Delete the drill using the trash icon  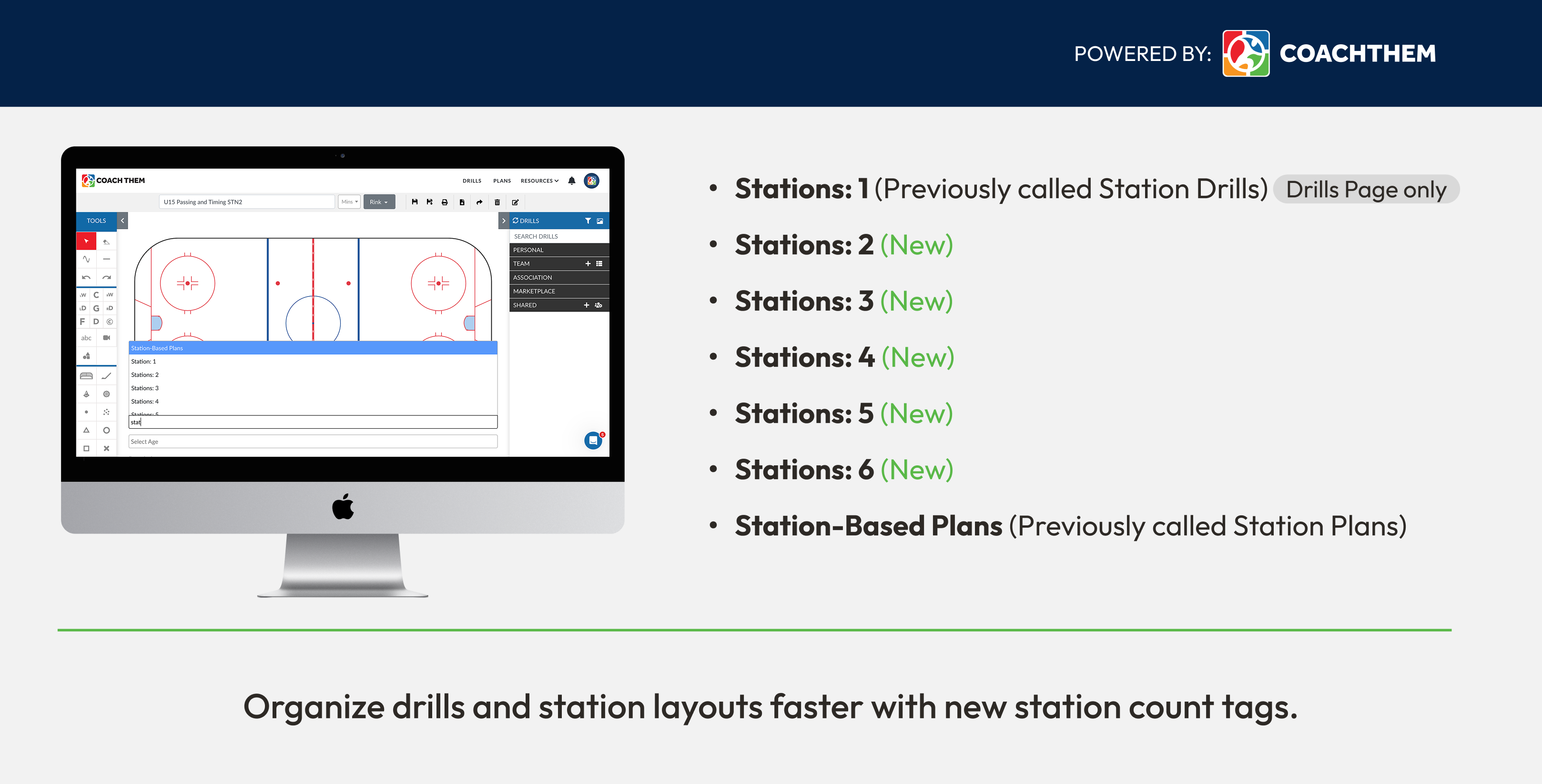497,201
